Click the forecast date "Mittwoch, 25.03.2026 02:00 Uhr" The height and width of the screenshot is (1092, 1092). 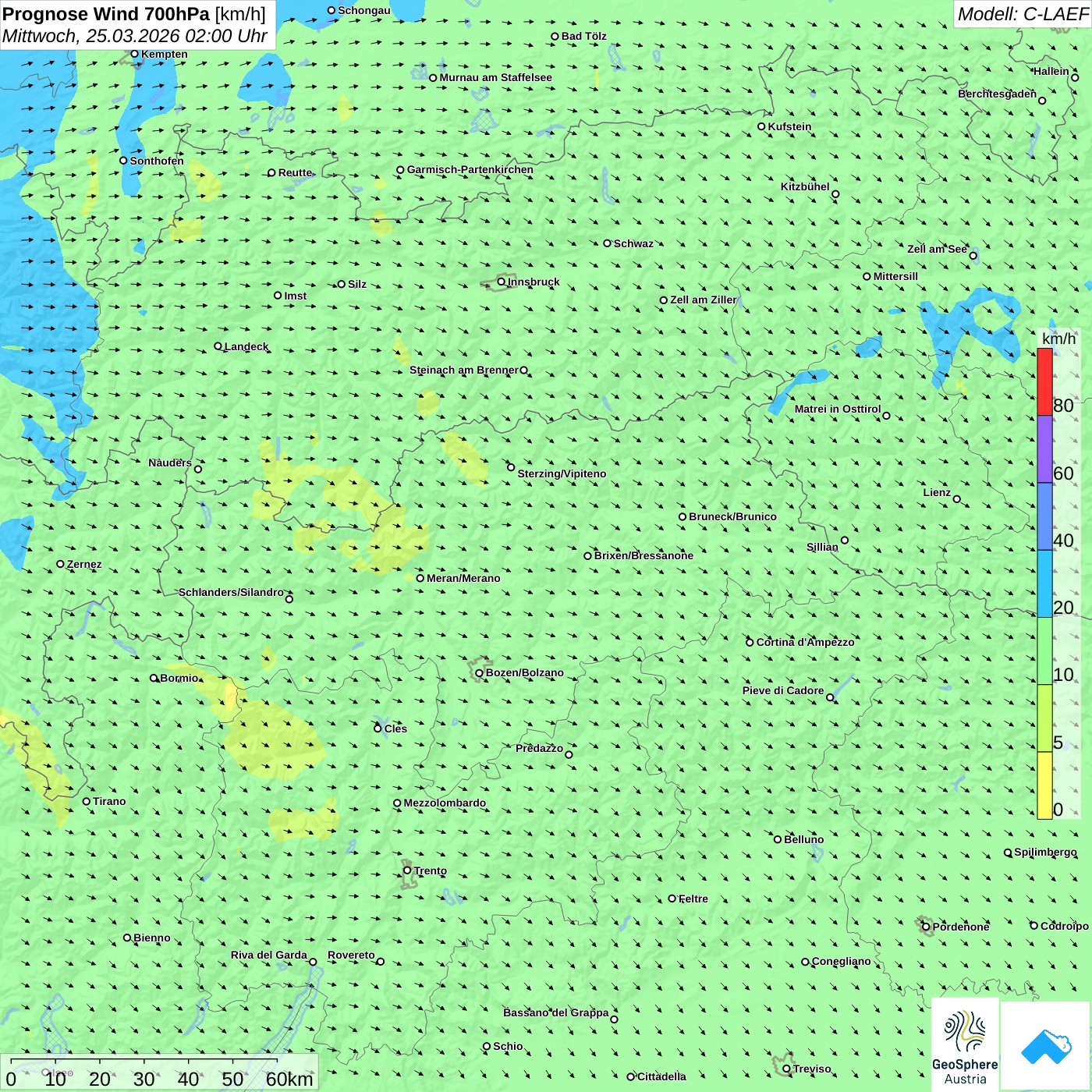tap(135, 36)
